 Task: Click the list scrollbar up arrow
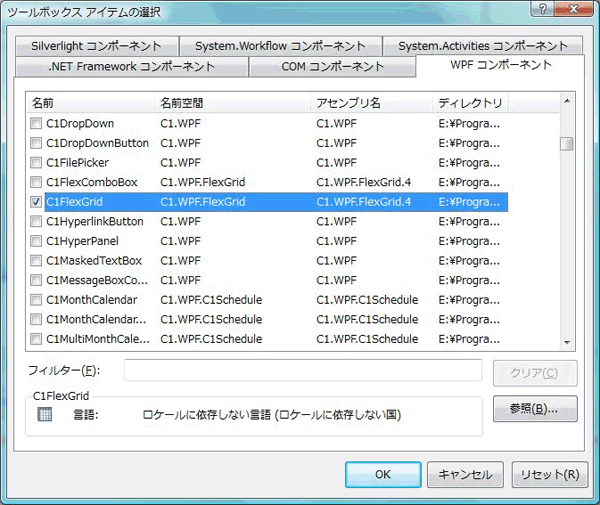point(567,101)
